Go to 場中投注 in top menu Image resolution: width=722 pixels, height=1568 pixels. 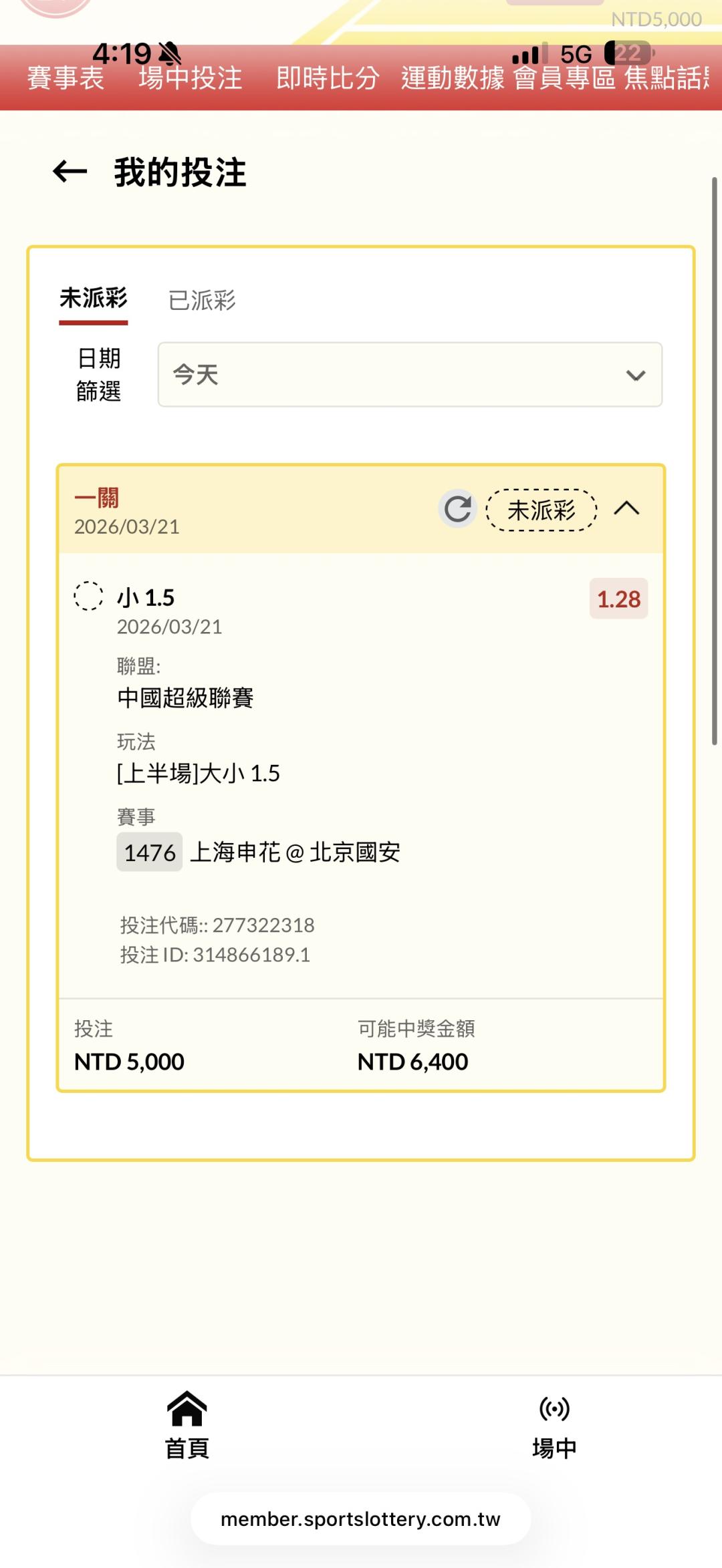coord(191,79)
